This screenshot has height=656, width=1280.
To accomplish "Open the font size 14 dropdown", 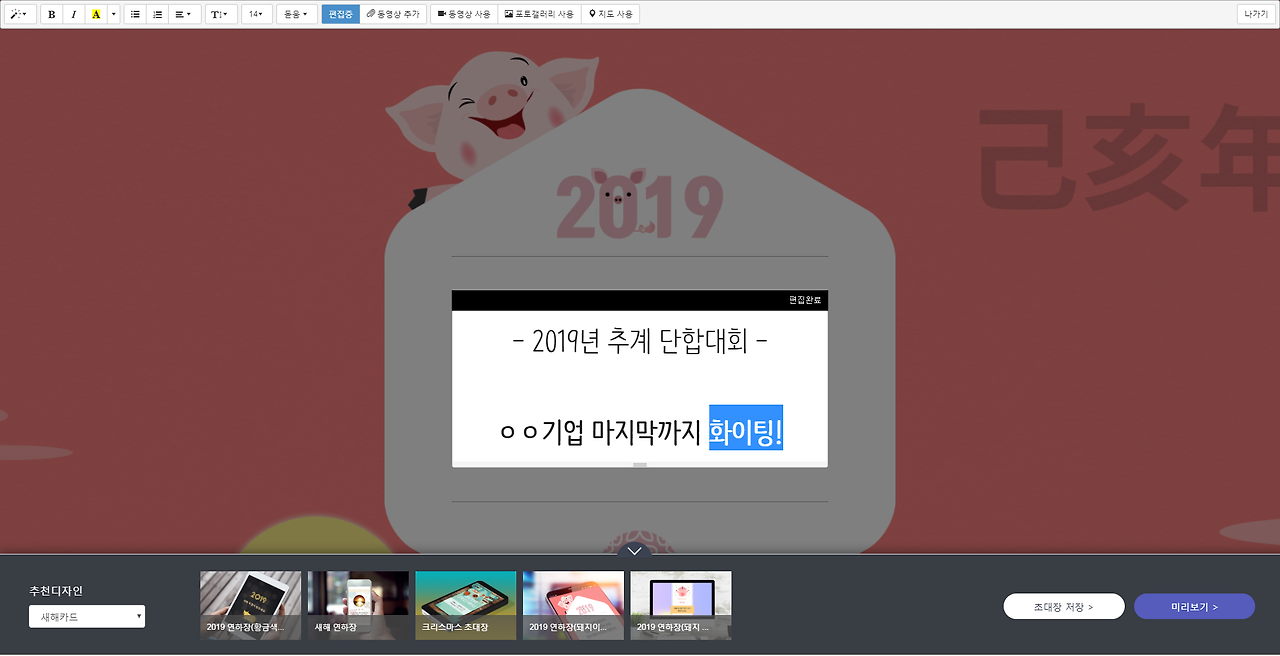I will coord(256,14).
